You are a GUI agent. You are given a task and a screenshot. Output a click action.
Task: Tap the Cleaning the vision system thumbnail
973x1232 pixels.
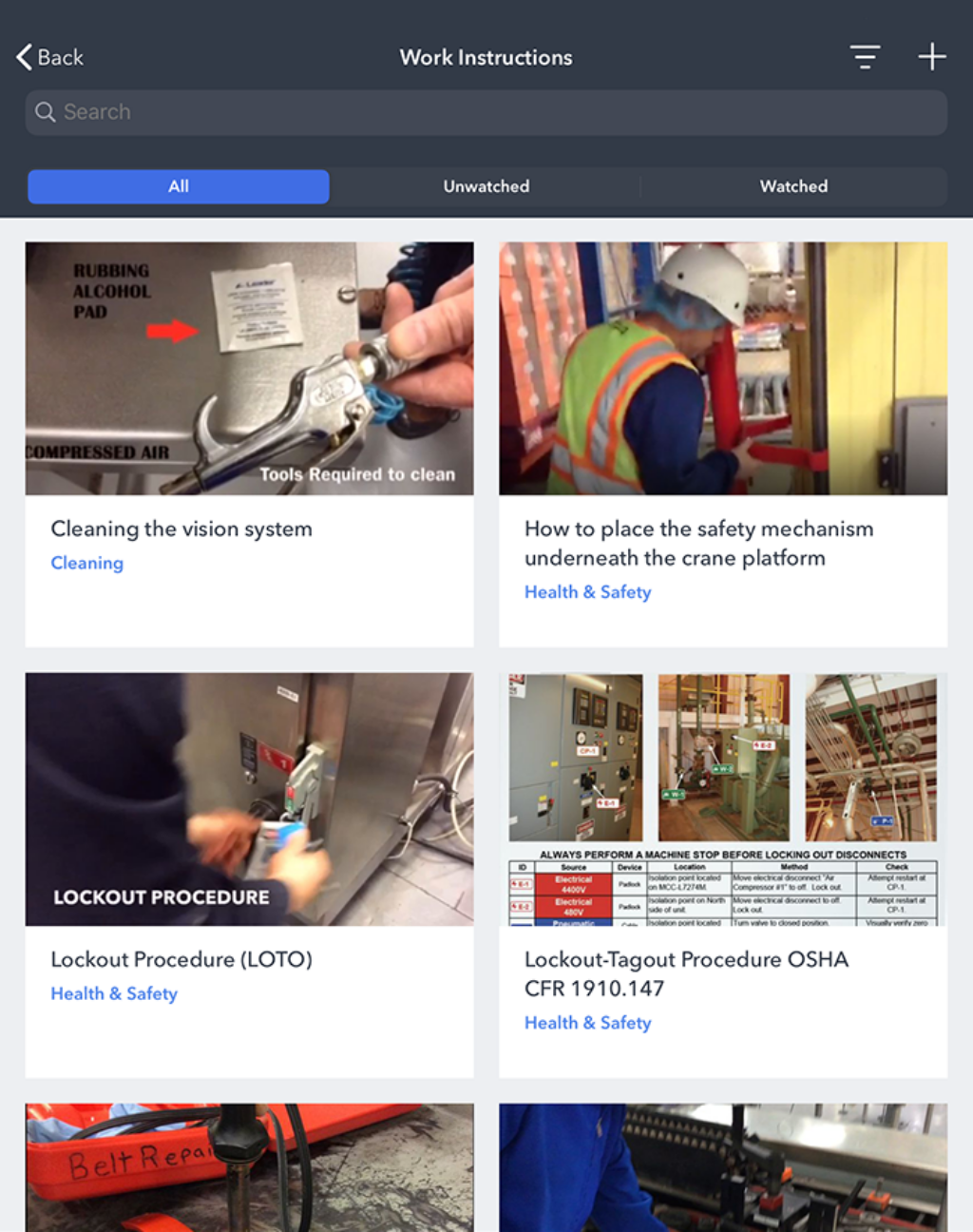click(249, 369)
